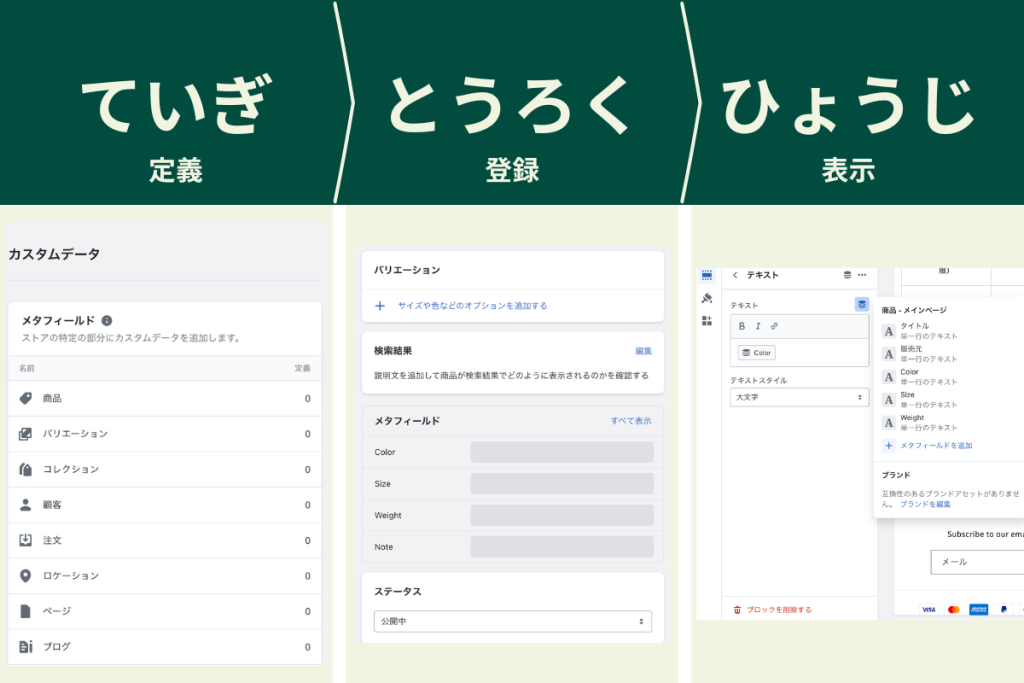This screenshot has width=1024, height=683.
Task: Click the 編集 link in the 検索結果 section
Action: click(x=643, y=350)
